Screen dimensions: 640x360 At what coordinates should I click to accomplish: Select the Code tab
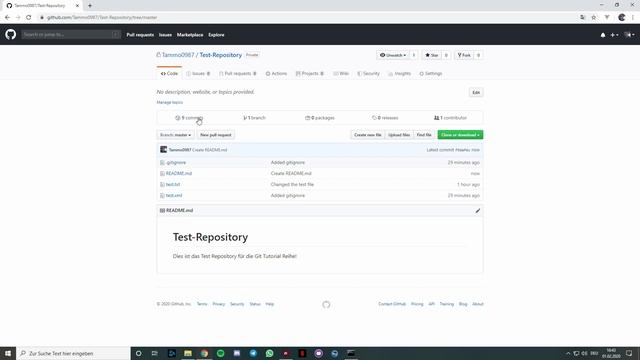[169, 73]
